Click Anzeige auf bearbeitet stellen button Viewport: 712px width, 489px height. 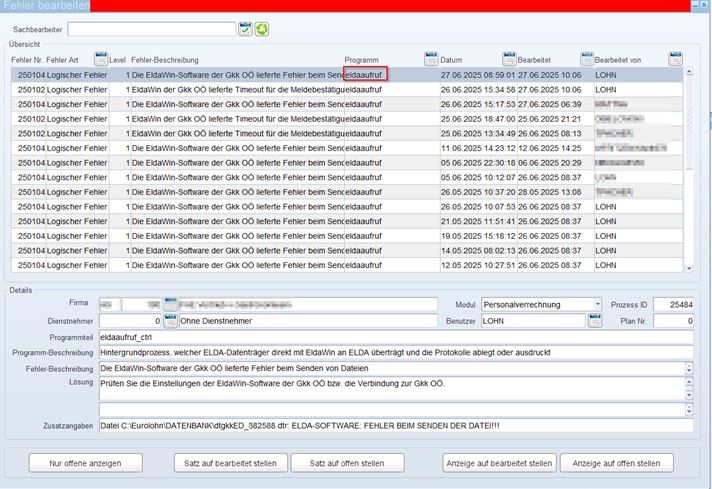point(499,463)
